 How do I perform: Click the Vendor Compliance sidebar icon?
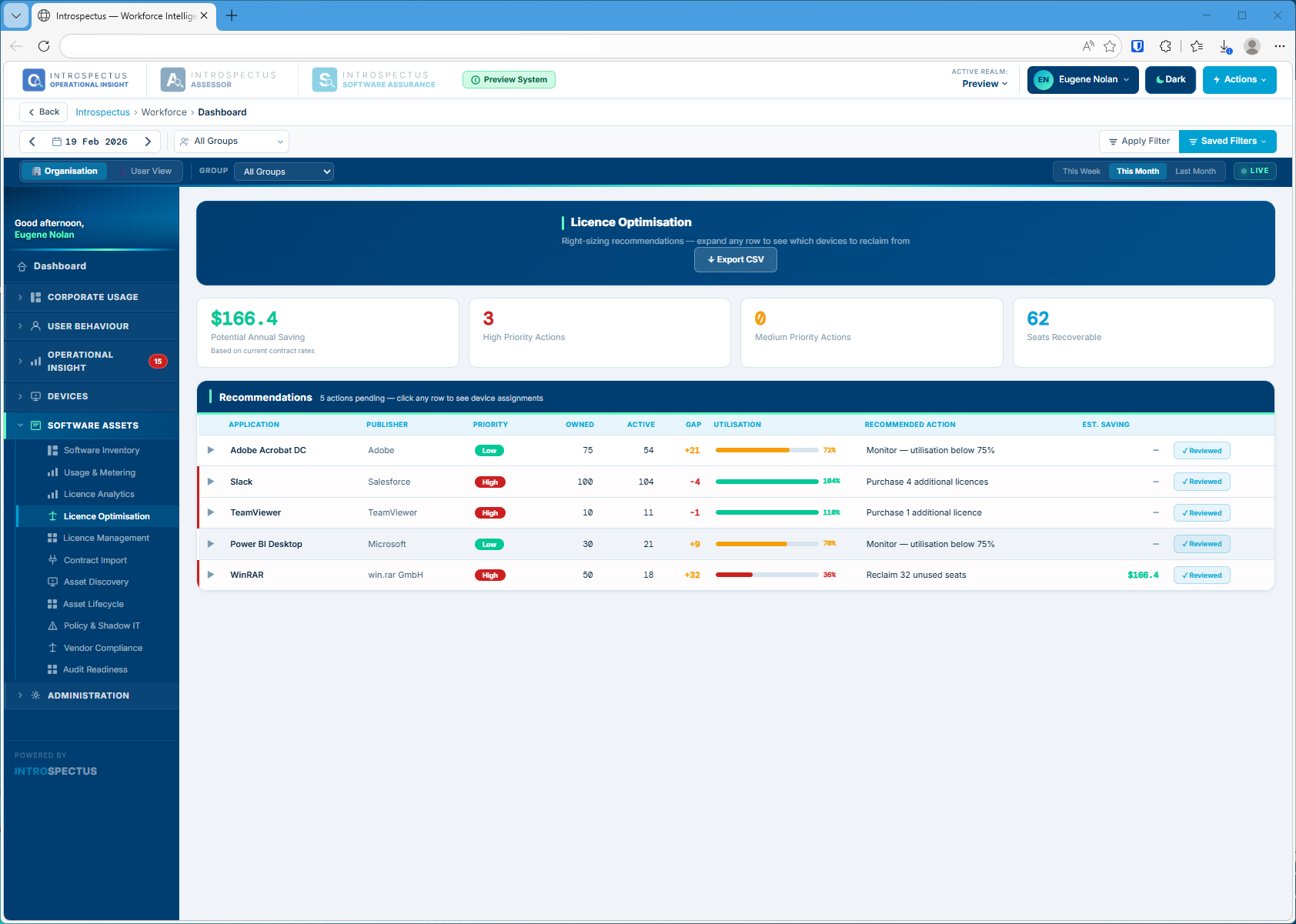point(51,647)
